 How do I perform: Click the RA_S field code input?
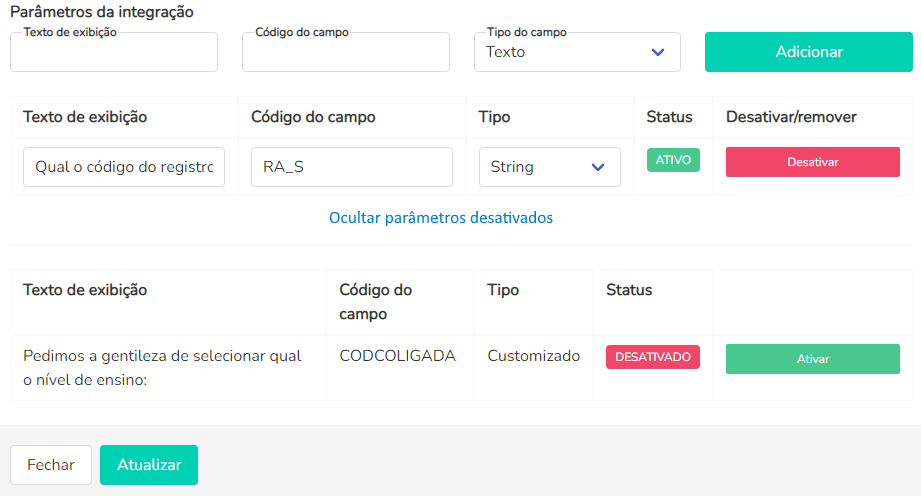tap(352, 167)
